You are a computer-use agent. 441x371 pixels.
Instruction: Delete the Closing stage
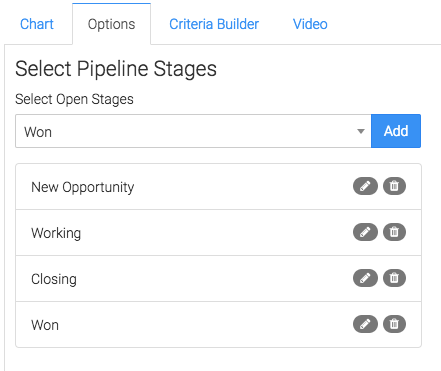tap(394, 278)
